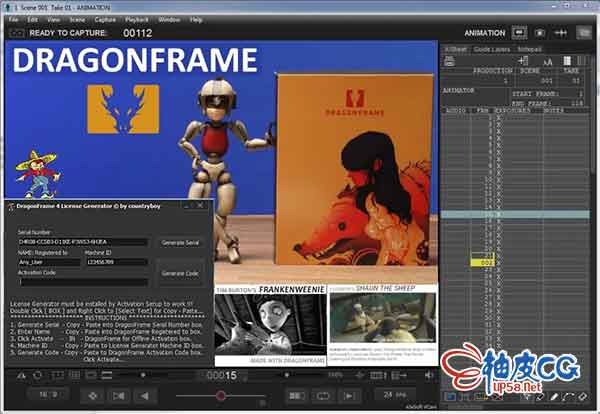Viewport: 600px width, 414px height.
Task: Open the File menu
Action: tap(13, 20)
